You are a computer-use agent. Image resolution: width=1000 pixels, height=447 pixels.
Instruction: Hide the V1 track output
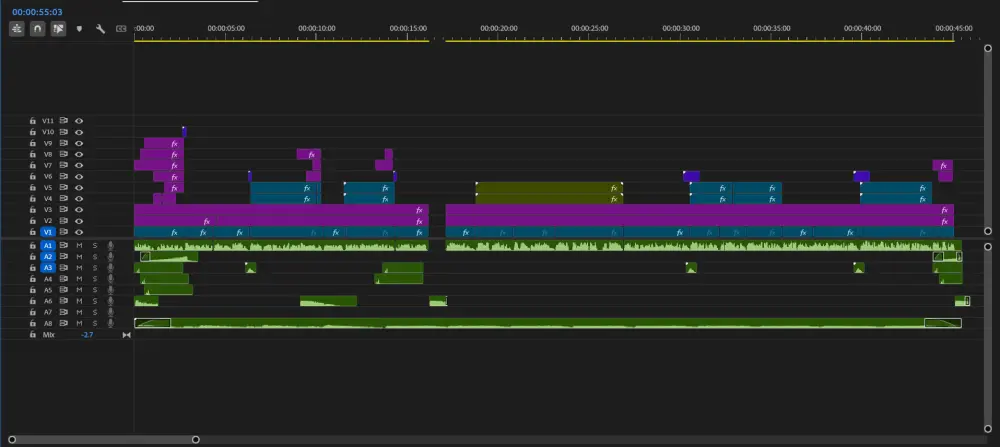pos(79,232)
